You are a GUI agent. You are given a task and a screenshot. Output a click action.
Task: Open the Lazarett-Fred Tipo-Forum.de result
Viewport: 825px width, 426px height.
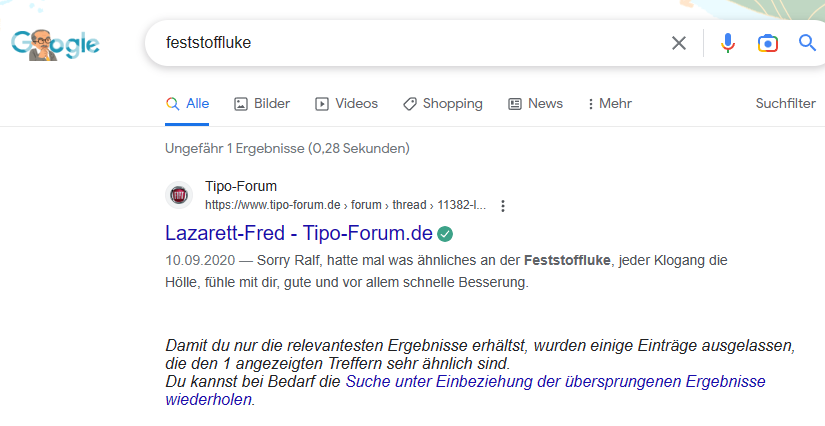(x=298, y=234)
